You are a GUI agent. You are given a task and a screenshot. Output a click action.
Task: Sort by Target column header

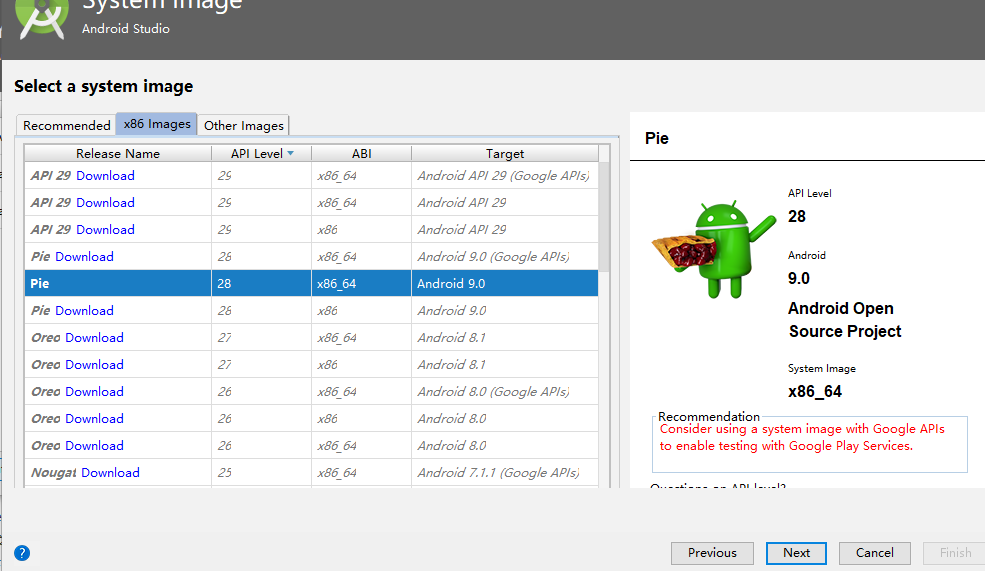tap(504, 153)
